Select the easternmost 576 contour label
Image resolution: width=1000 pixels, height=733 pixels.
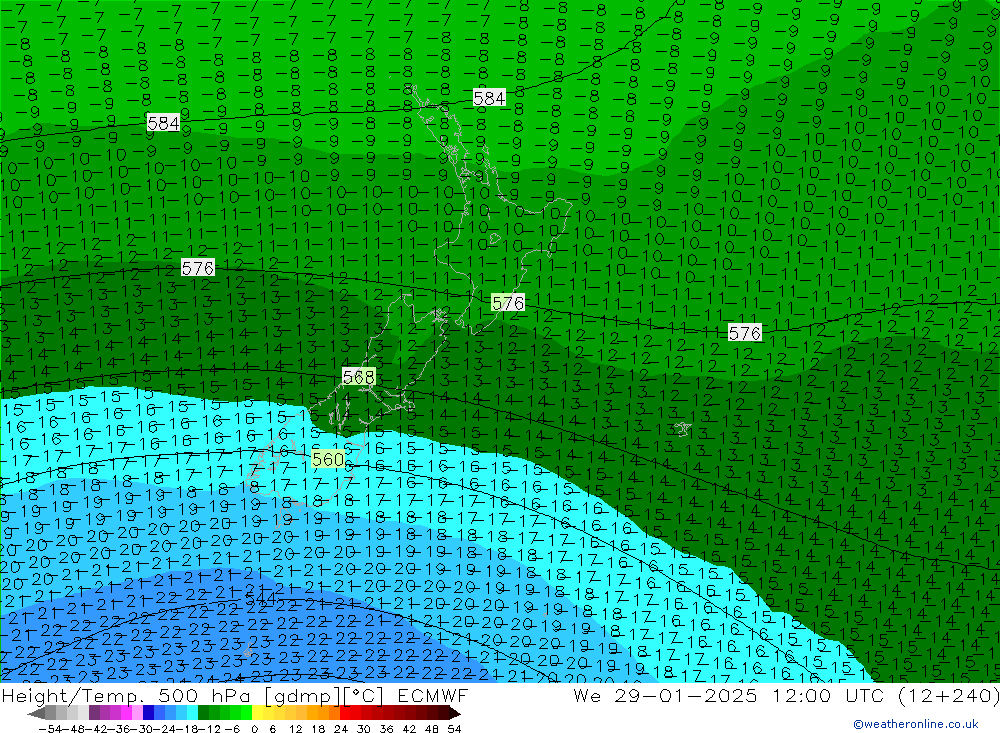coord(745,333)
